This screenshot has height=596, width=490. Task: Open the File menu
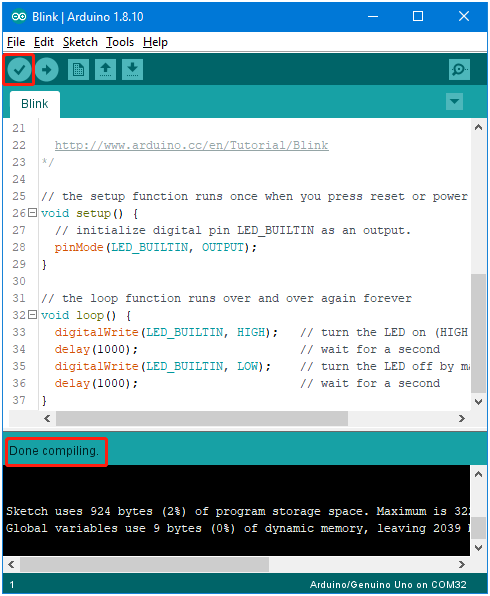tap(16, 42)
